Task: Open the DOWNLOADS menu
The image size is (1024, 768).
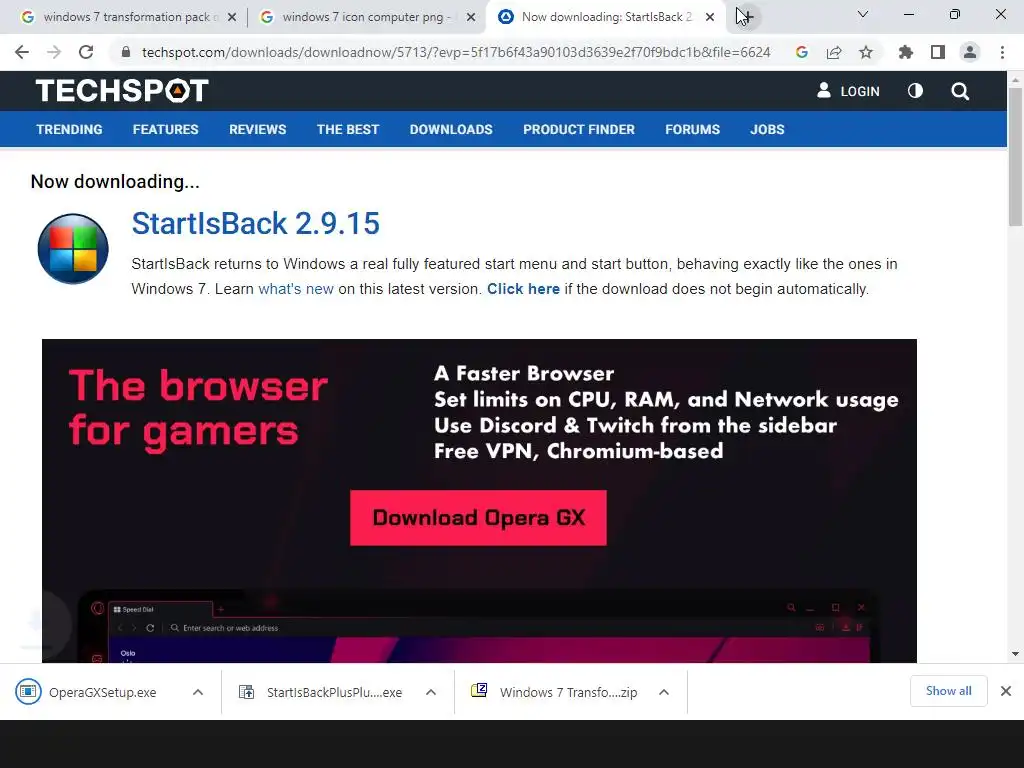Action: click(451, 129)
